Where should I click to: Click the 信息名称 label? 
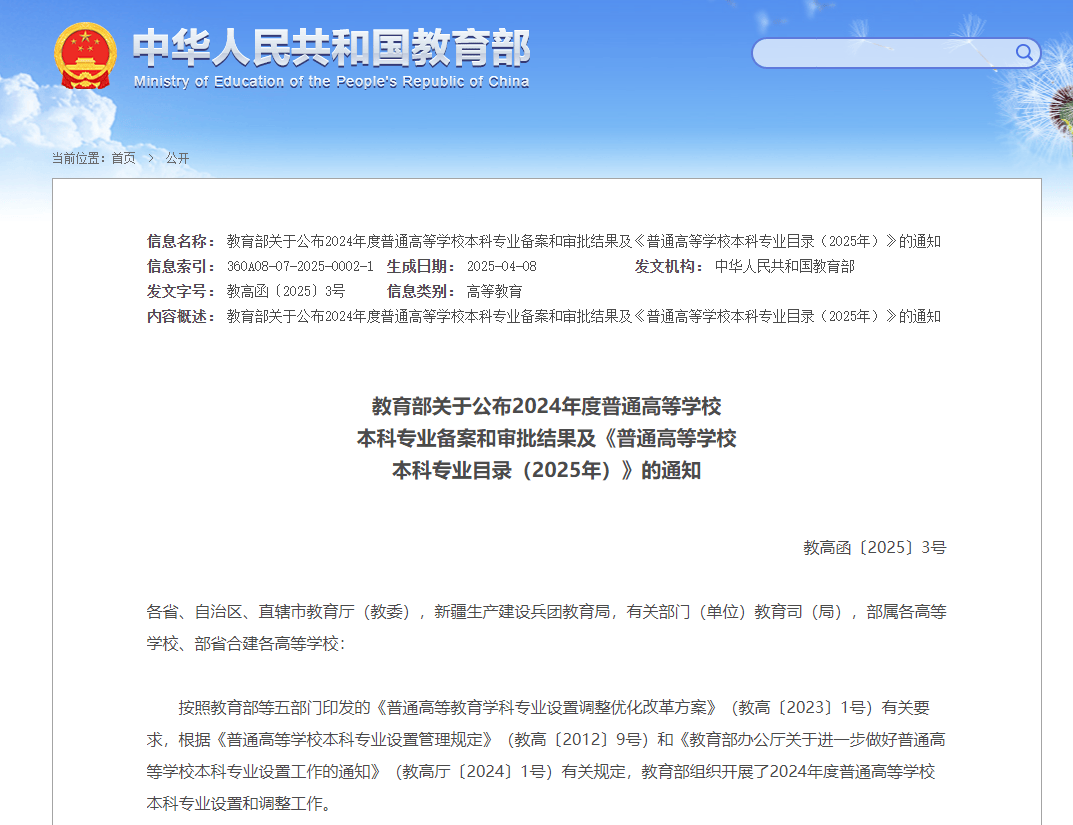[x=181, y=241]
